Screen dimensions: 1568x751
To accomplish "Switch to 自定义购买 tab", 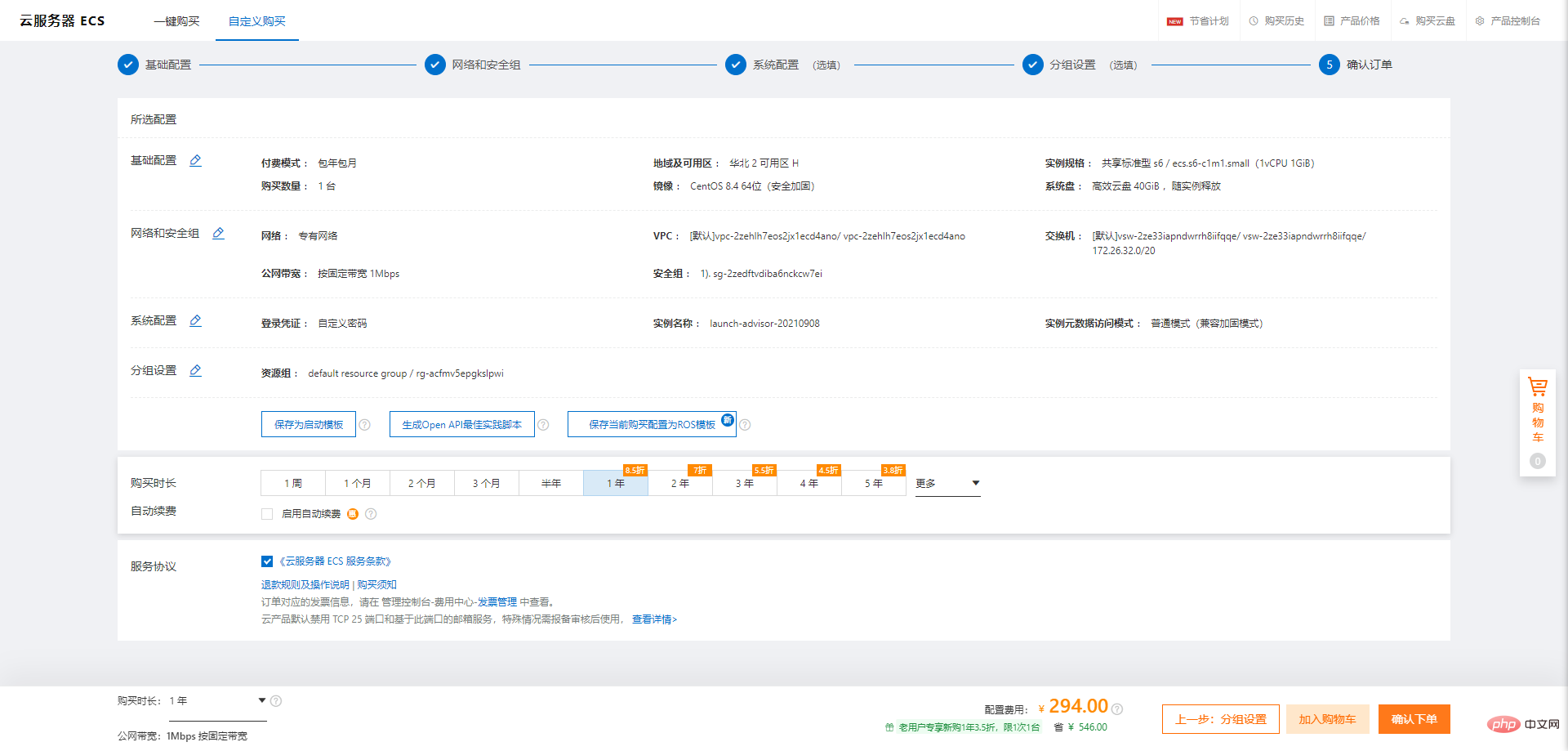I will pyautogui.click(x=257, y=21).
